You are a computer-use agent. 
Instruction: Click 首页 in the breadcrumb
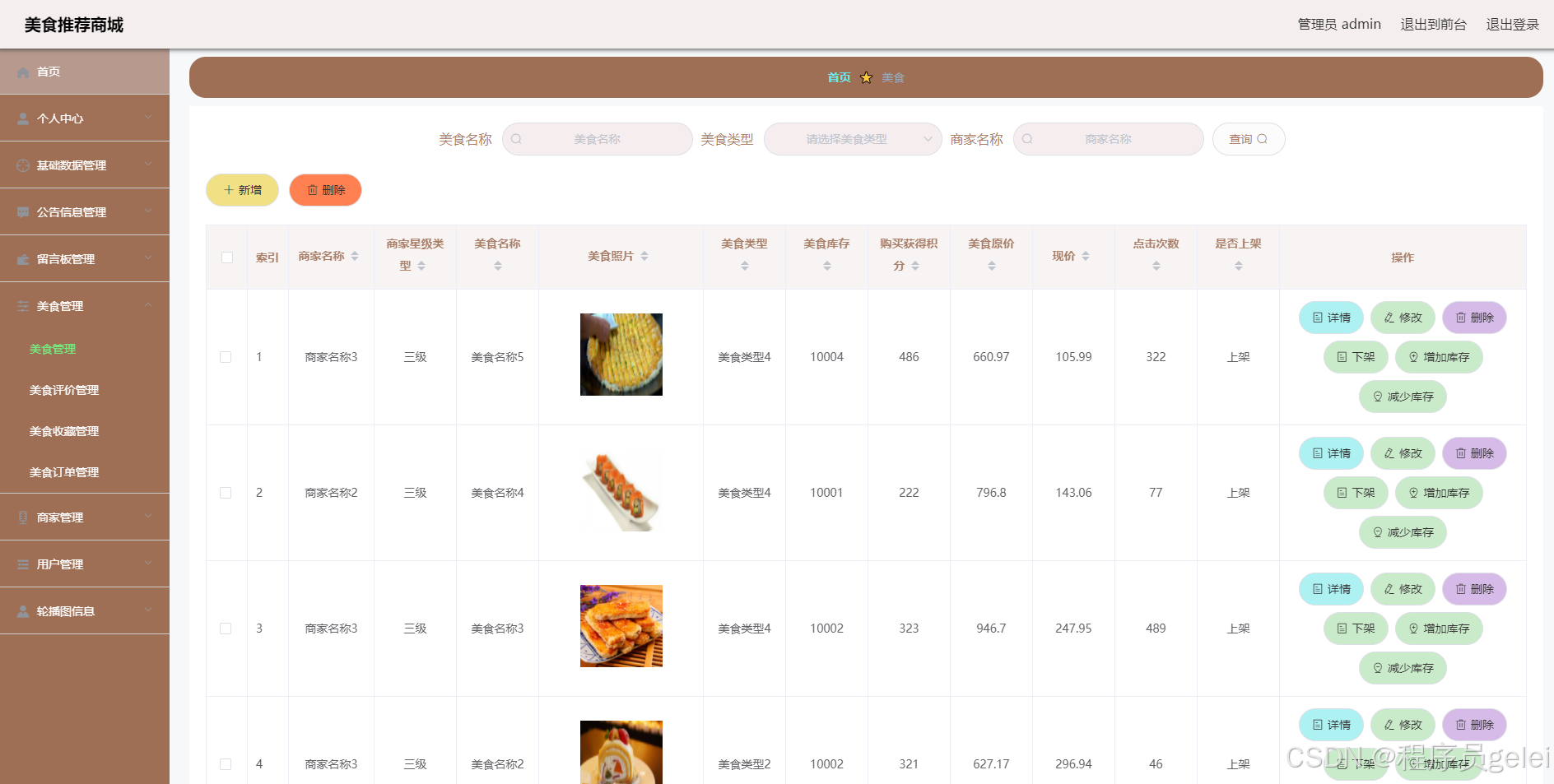click(x=840, y=78)
